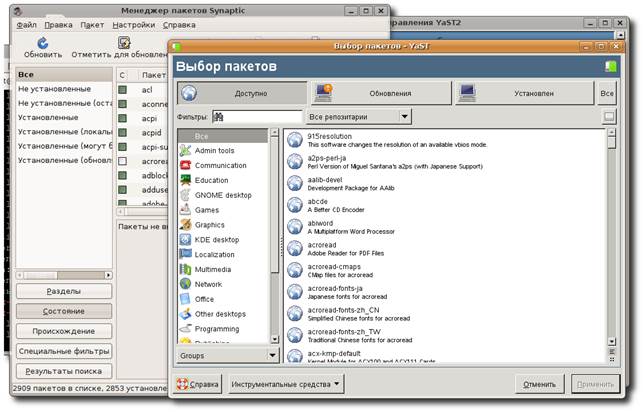Select the Communication group icon
Image resolution: width=643 pixels, height=412 pixels.
point(185,165)
